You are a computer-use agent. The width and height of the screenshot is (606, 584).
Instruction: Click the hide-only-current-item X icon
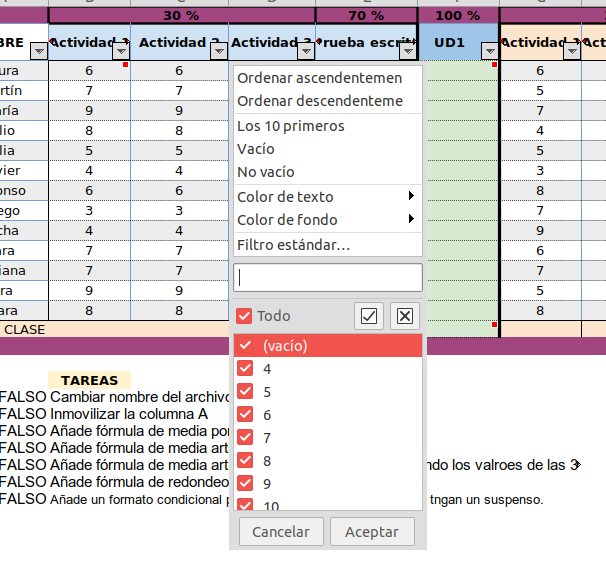point(405,316)
